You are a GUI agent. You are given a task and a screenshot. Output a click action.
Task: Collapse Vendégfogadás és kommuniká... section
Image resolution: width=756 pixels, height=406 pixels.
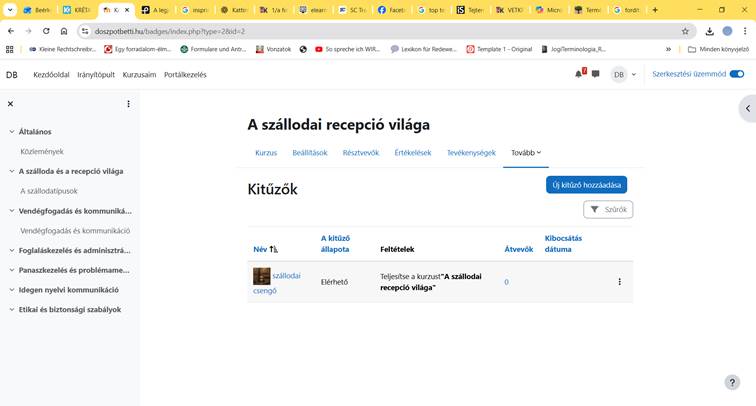pyautogui.click(x=12, y=211)
